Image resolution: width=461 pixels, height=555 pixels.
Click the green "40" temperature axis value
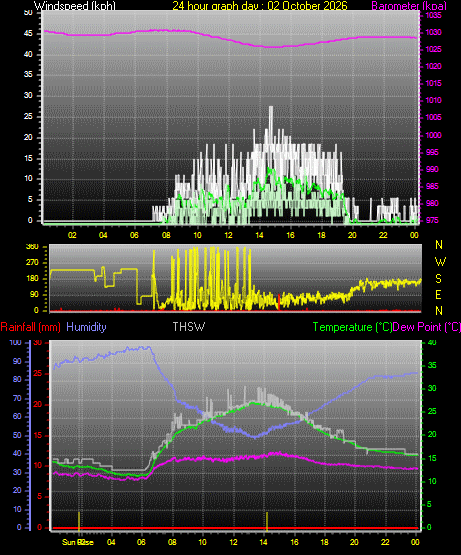(x=432, y=343)
